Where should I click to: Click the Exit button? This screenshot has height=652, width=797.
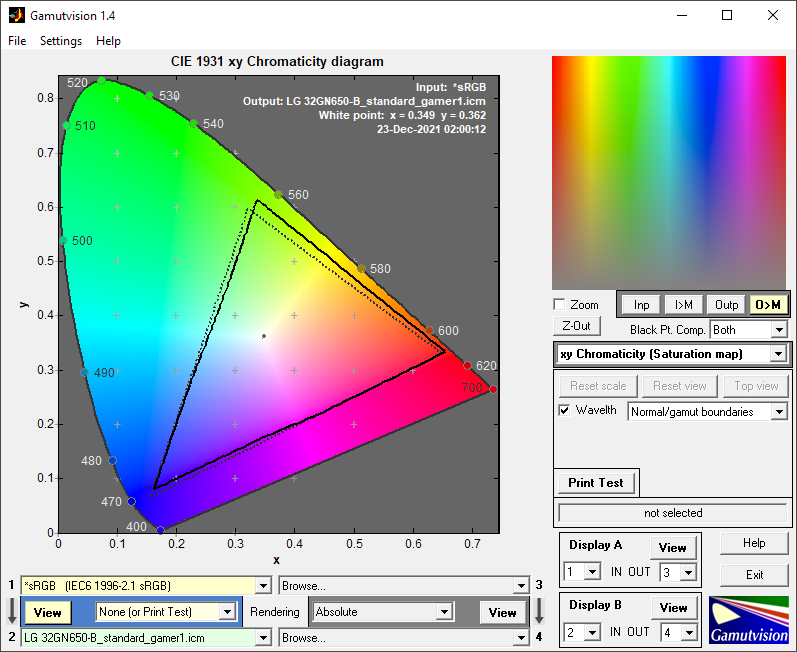[x=755, y=574]
